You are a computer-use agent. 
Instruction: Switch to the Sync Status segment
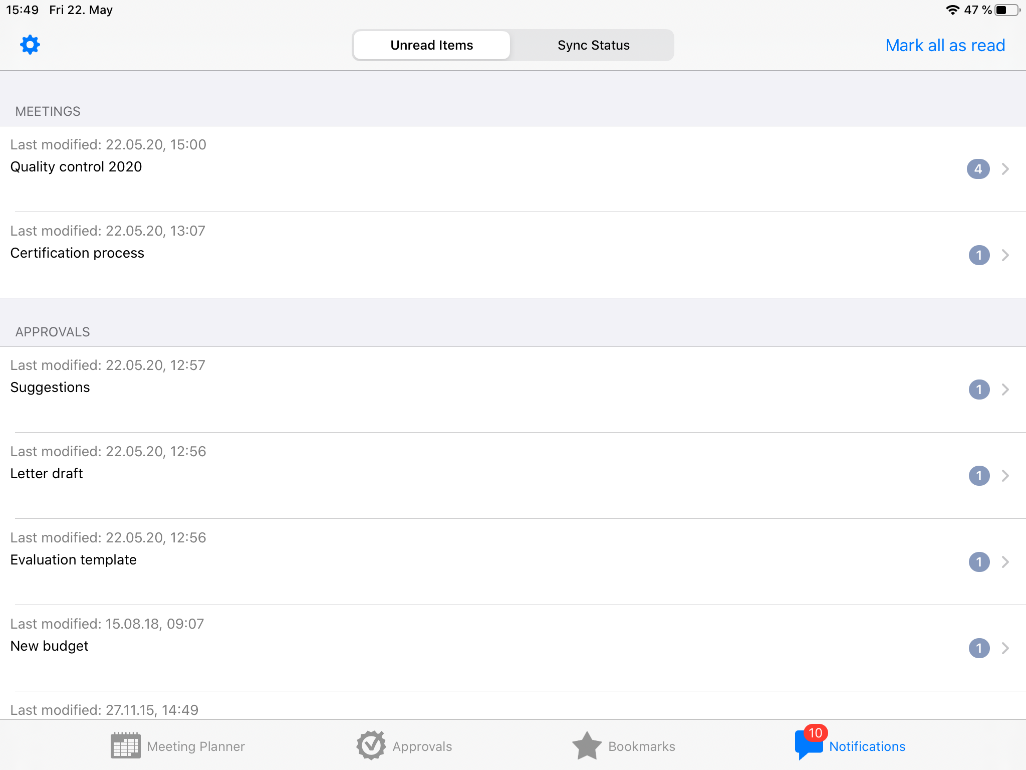click(x=593, y=45)
